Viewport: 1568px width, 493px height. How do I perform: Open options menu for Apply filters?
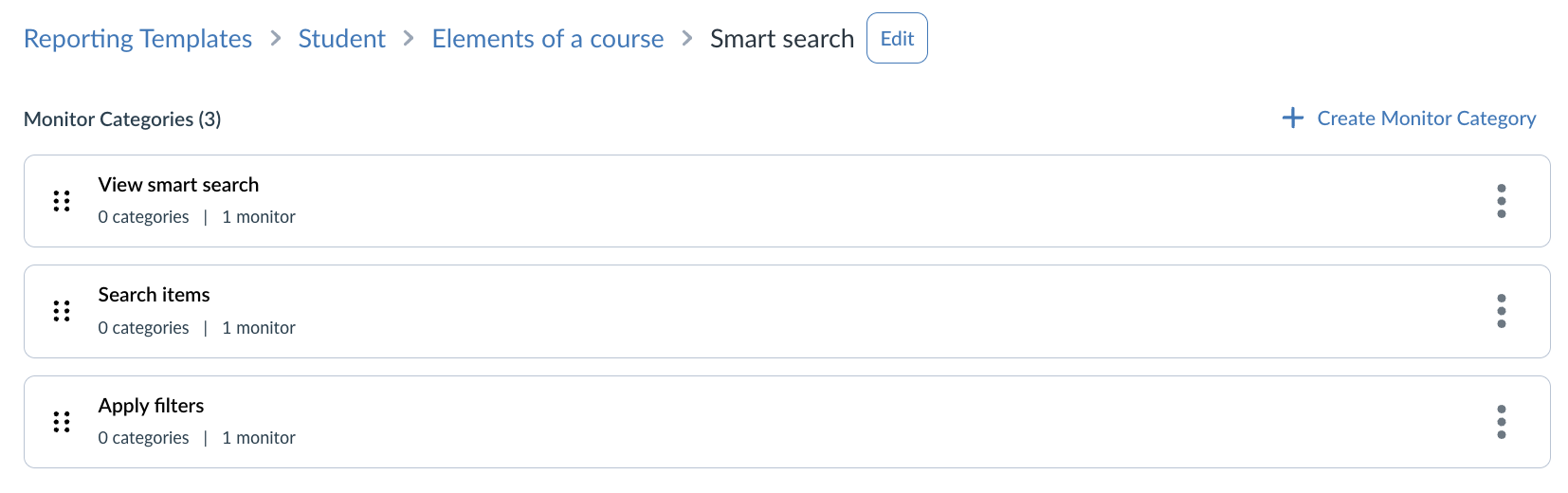[1501, 422]
